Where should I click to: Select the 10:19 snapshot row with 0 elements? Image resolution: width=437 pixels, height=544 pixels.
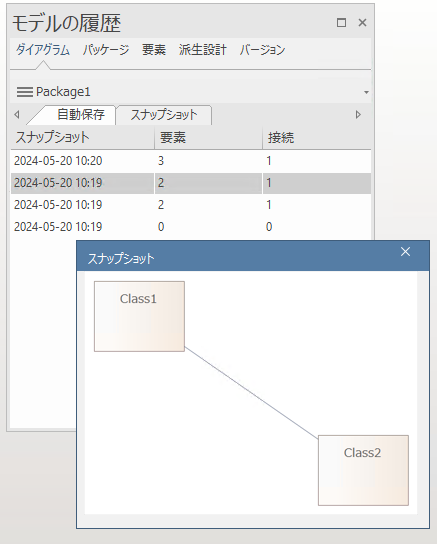pos(191,227)
